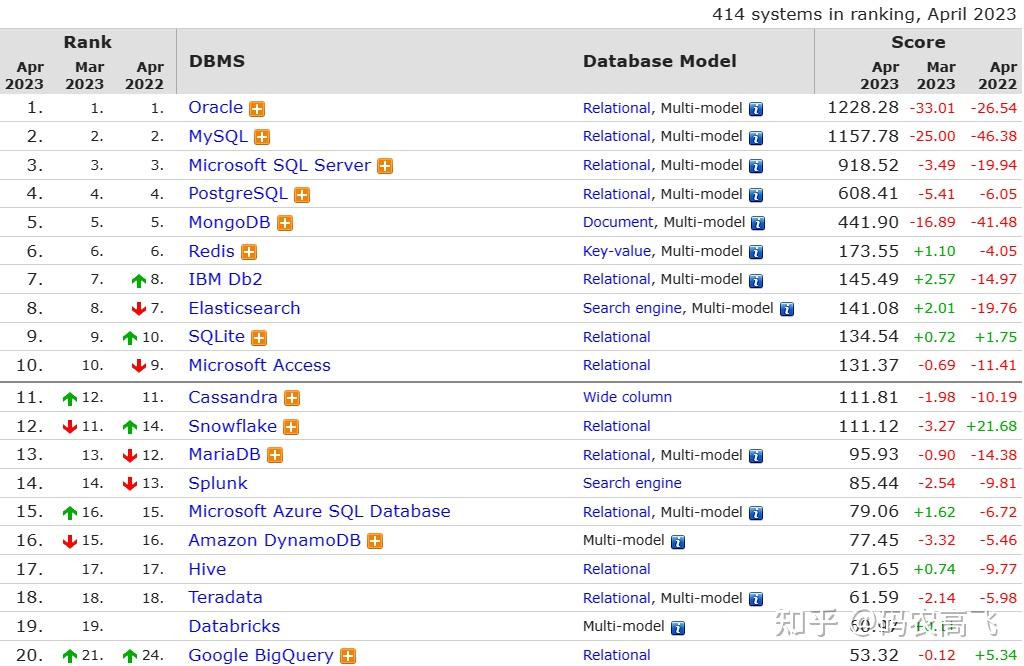Open the Oracle DBMS page link
The width and height of the screenshot is (1024, 666).
click(215, 108)
